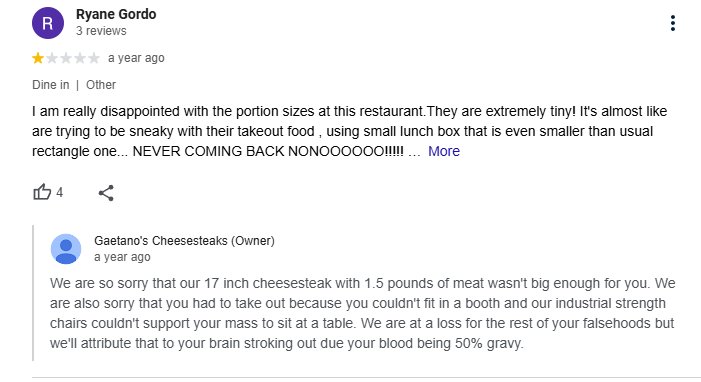Share this review via share icon
This screenshot has width=701, height=382.
[x=106, y=193]
